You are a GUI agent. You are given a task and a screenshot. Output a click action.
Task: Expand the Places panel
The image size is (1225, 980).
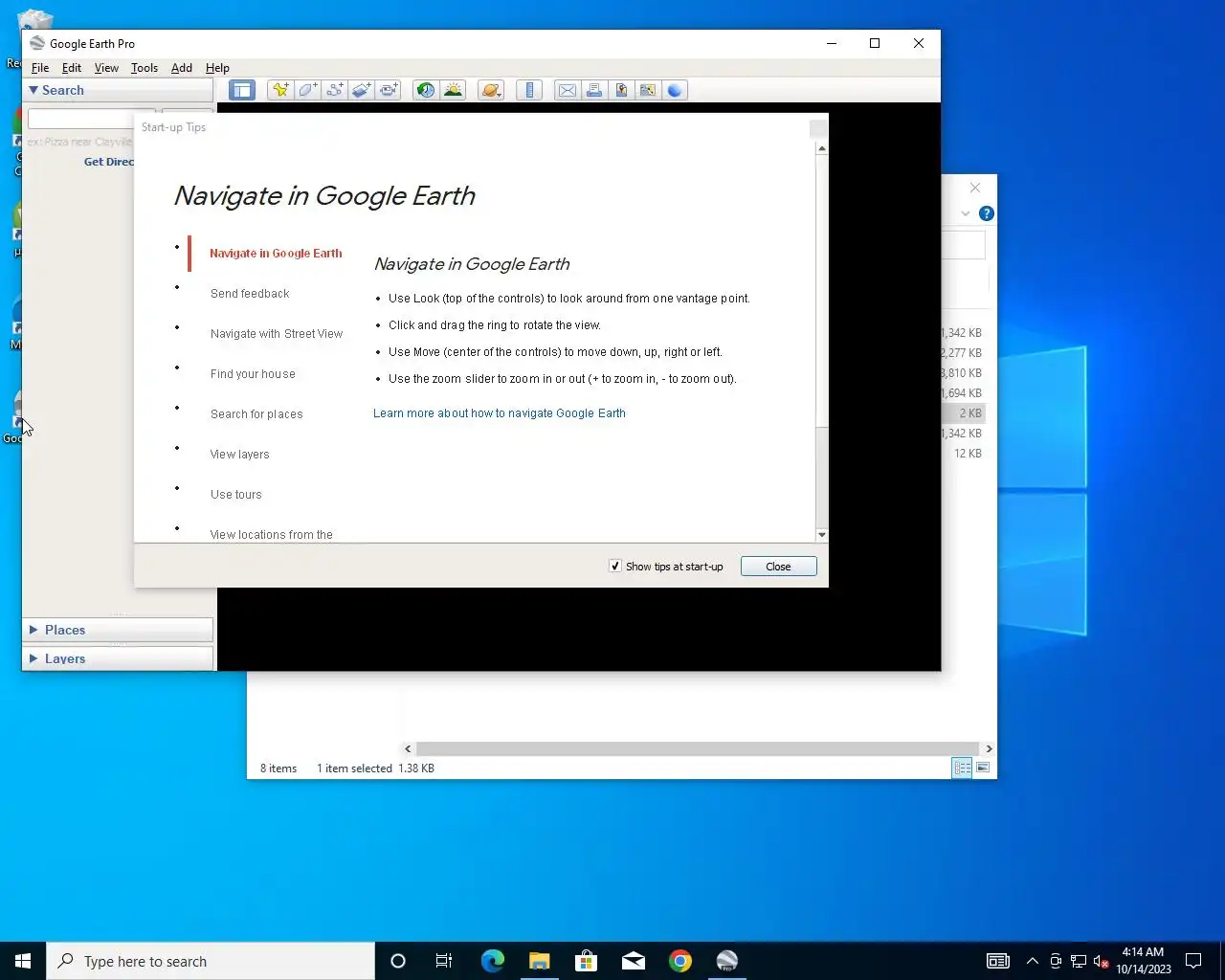click(x=34, y=630)
